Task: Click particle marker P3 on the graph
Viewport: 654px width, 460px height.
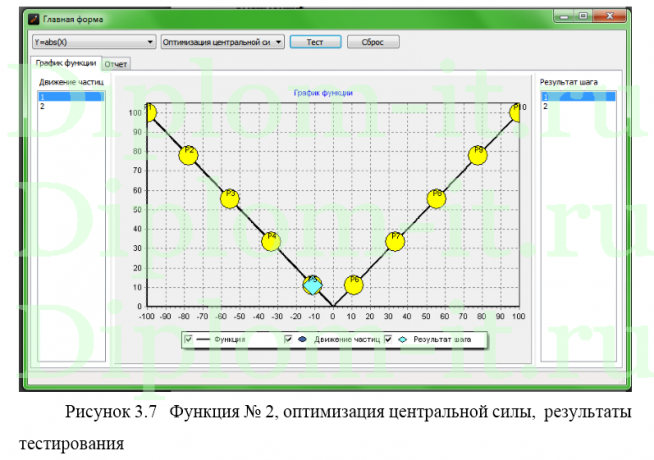Action: tap(230, 198)
